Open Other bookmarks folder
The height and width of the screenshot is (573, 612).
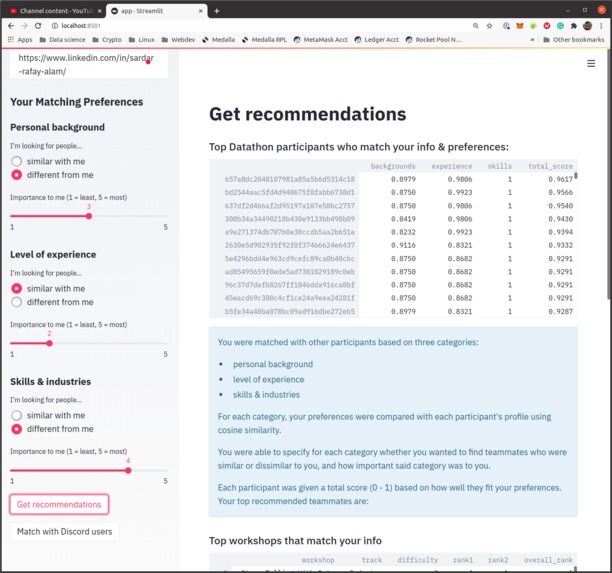pos(574,39)
